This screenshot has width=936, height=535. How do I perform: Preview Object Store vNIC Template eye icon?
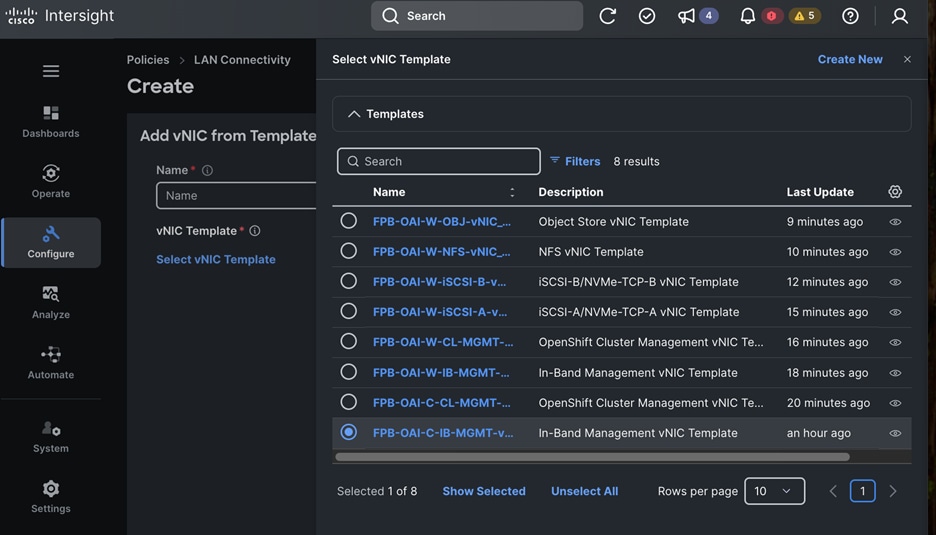[x=895, y=222]
